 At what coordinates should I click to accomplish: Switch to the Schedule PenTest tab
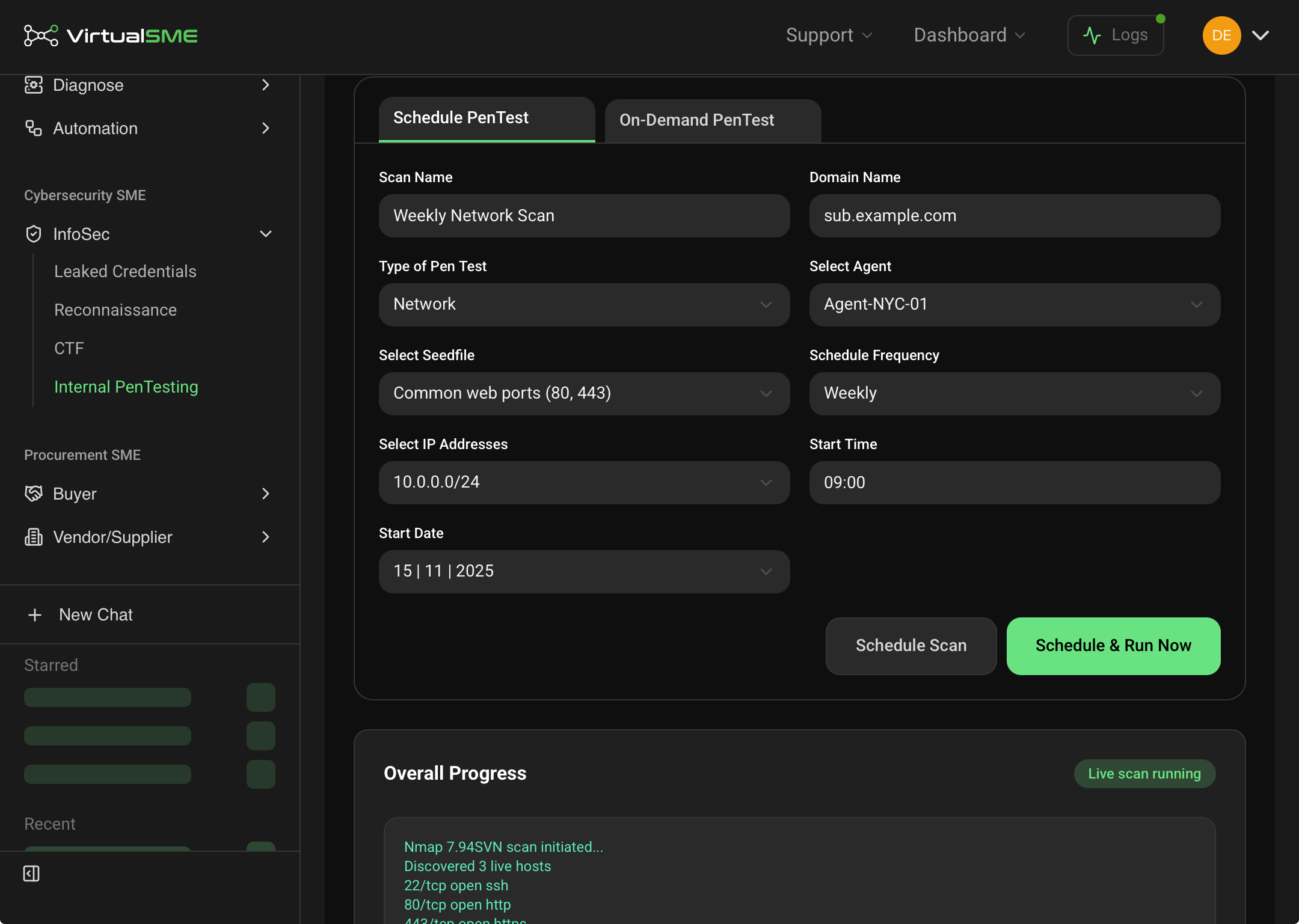click(x=487, y=119)
